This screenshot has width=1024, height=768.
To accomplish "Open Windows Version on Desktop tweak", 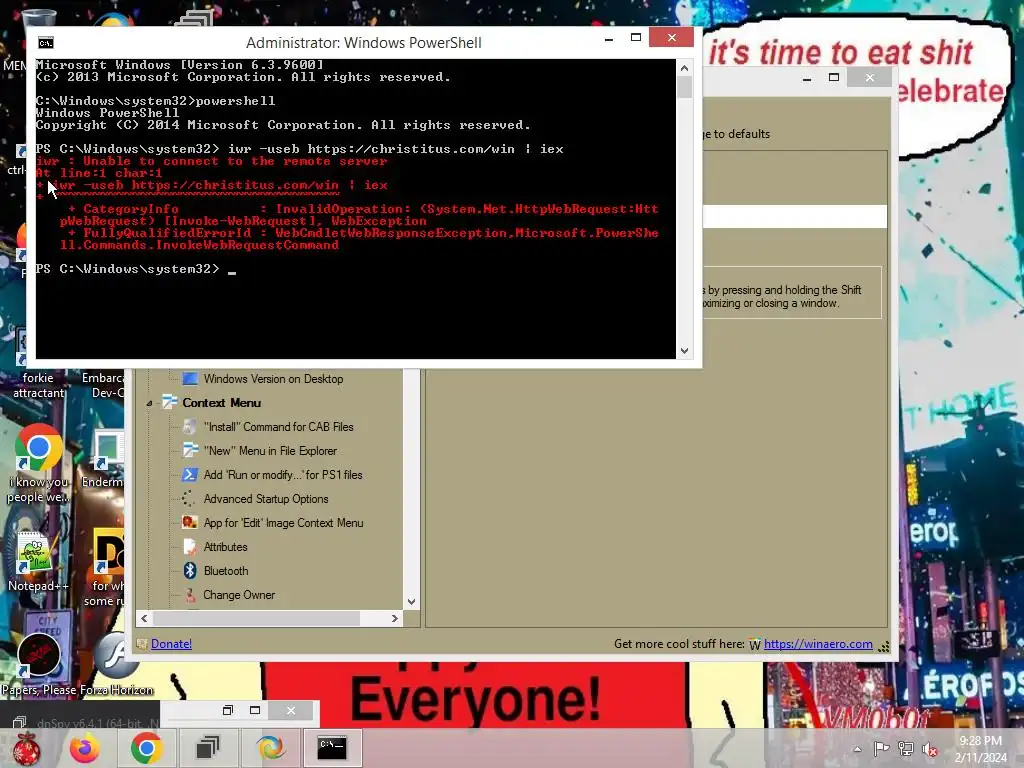I will tap(273, 379).
